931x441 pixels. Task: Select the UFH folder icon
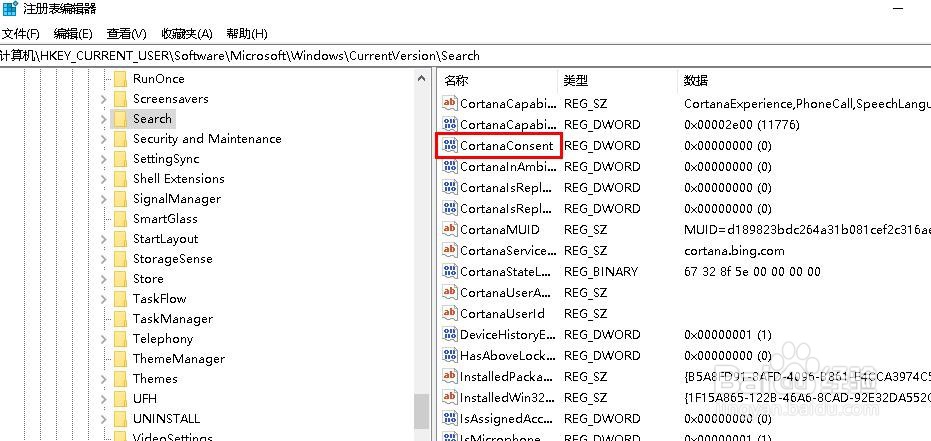pos(121,399)
